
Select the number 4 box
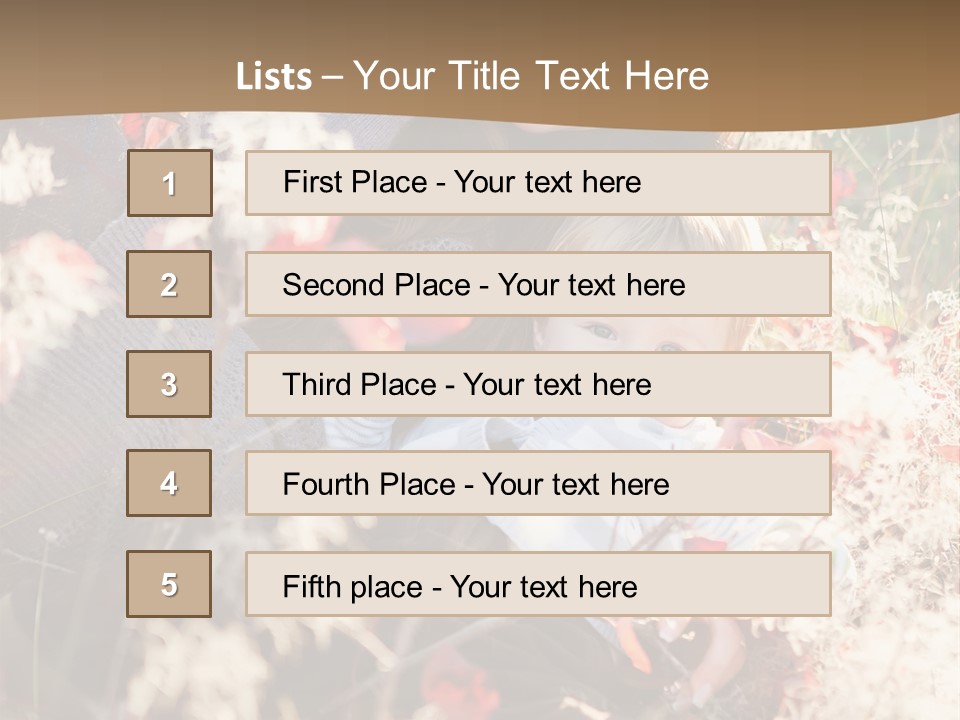point(169,483)
